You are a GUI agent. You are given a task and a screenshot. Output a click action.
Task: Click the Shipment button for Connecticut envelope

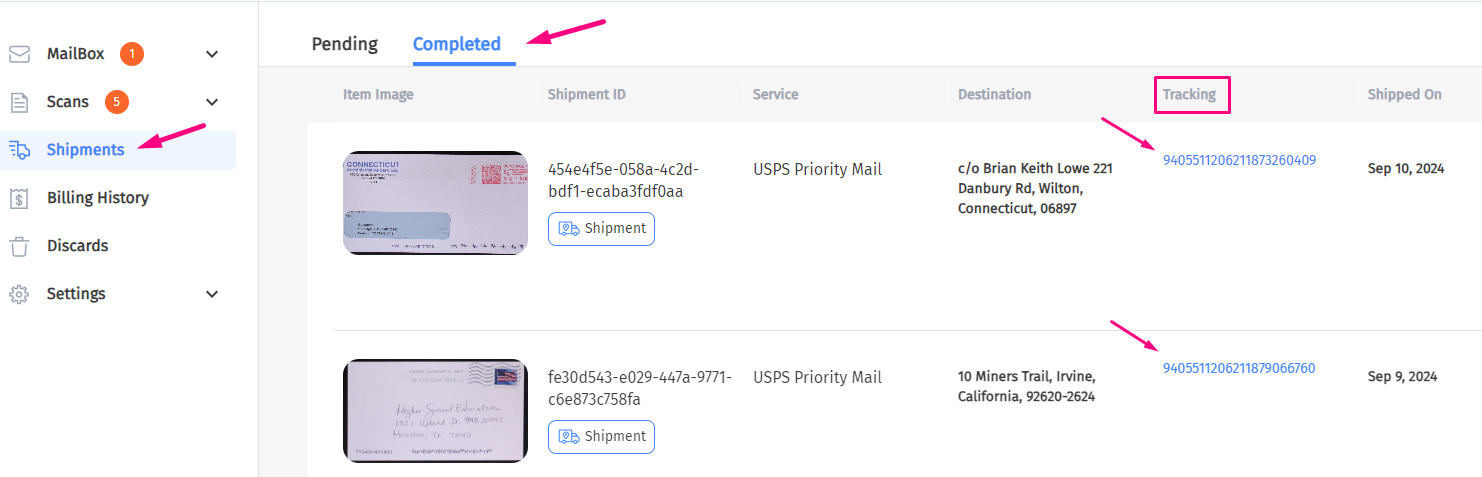point(601,229)
